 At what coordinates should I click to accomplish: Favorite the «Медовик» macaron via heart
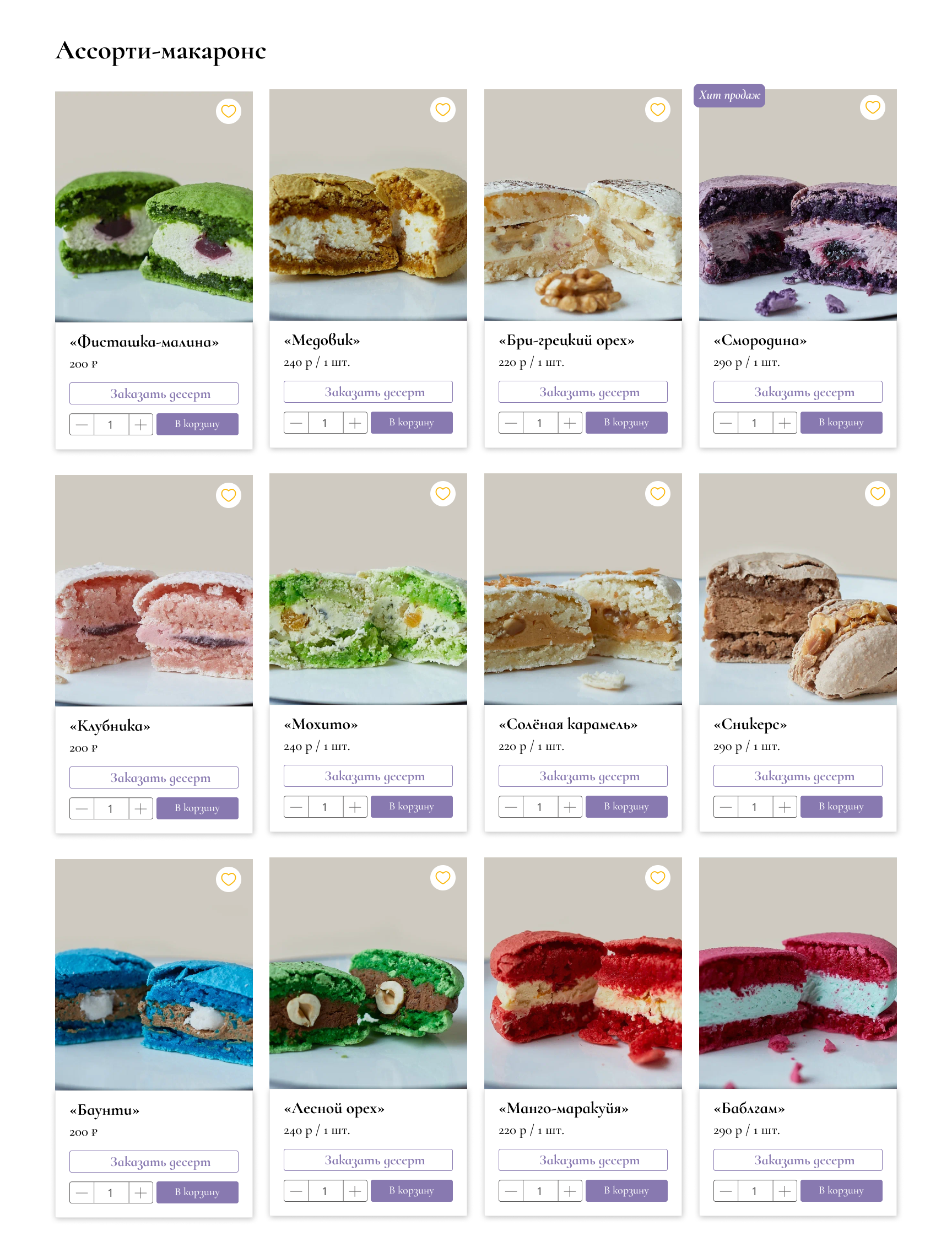442,109
